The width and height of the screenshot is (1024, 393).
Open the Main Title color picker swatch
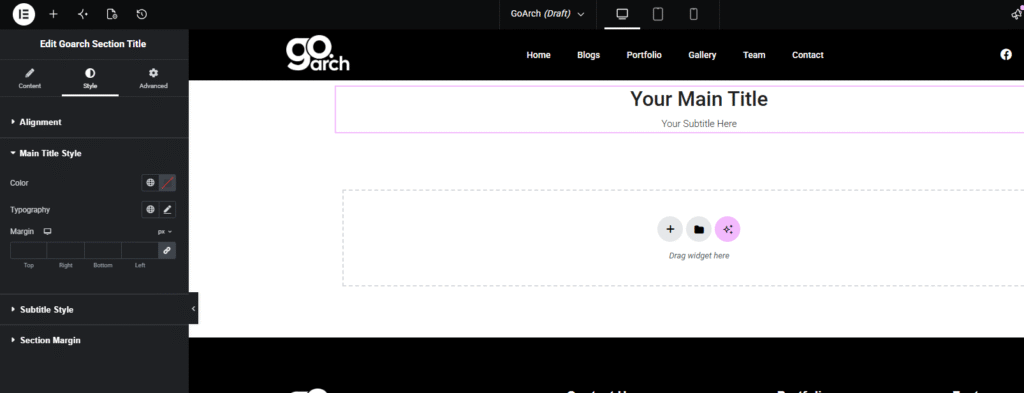[167, 183]
